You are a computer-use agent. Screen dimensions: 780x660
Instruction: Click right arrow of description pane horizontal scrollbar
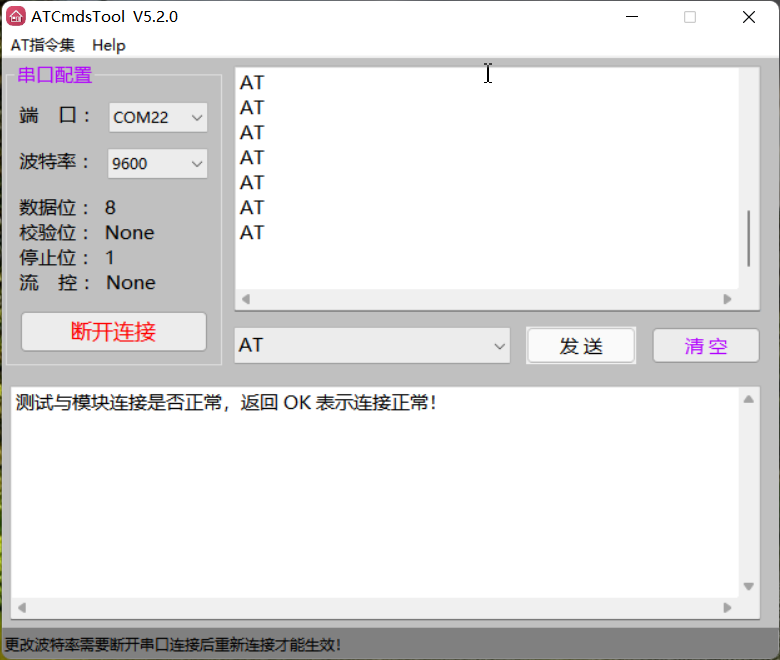pyautogui.click(x=727, y=608)
